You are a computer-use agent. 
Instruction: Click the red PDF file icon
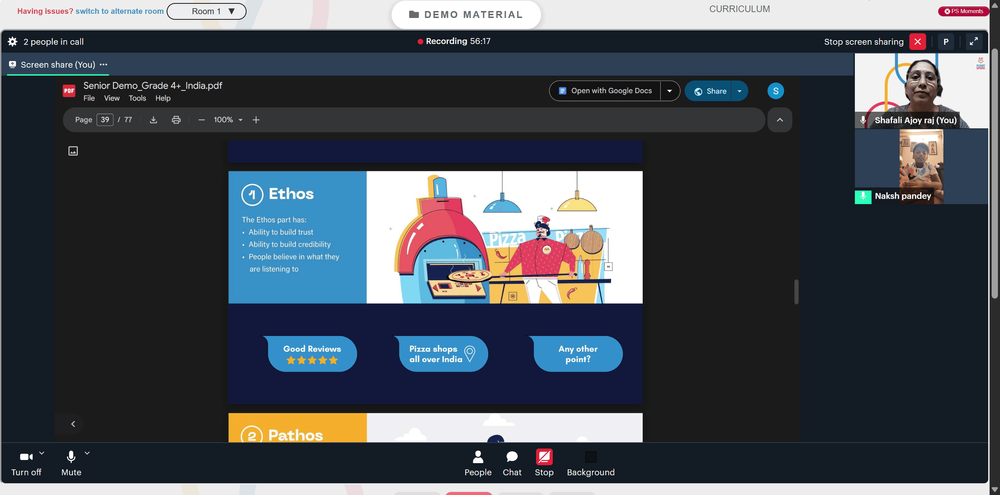tap(69, 91)
